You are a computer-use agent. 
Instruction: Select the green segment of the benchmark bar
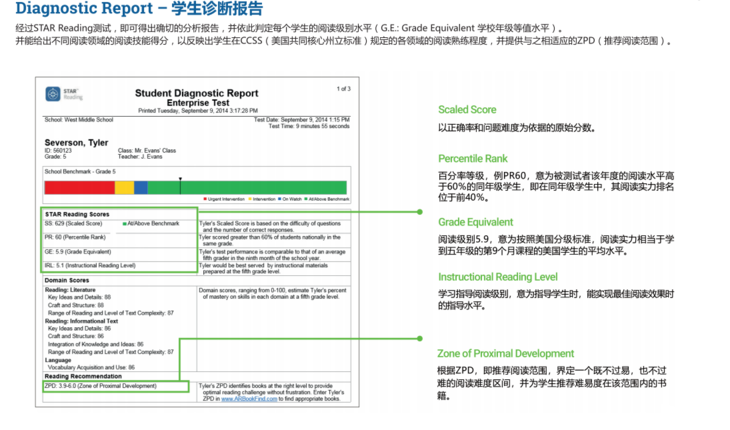point(247,188)
